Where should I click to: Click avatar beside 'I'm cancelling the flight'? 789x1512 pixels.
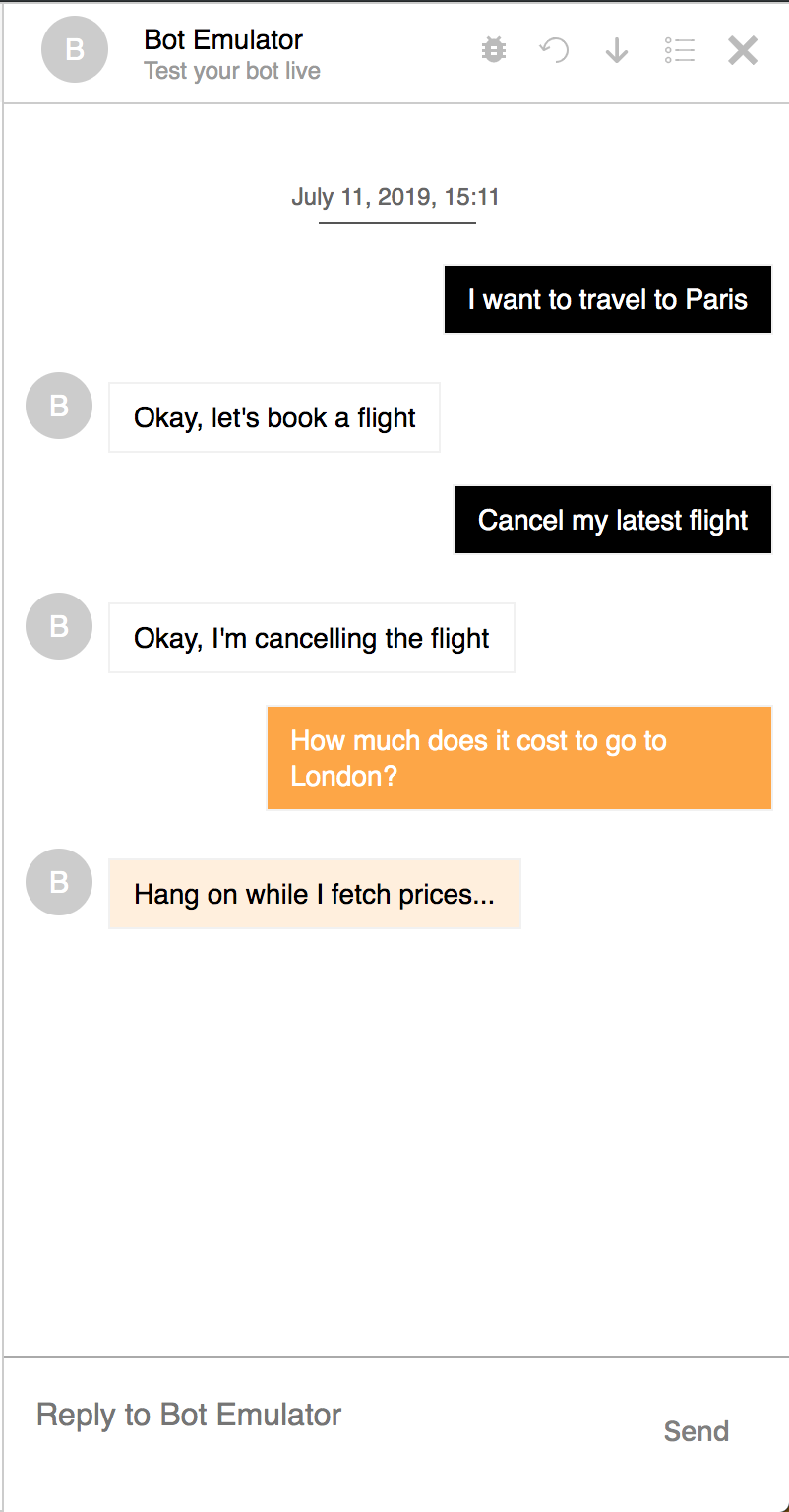point(59,626)
